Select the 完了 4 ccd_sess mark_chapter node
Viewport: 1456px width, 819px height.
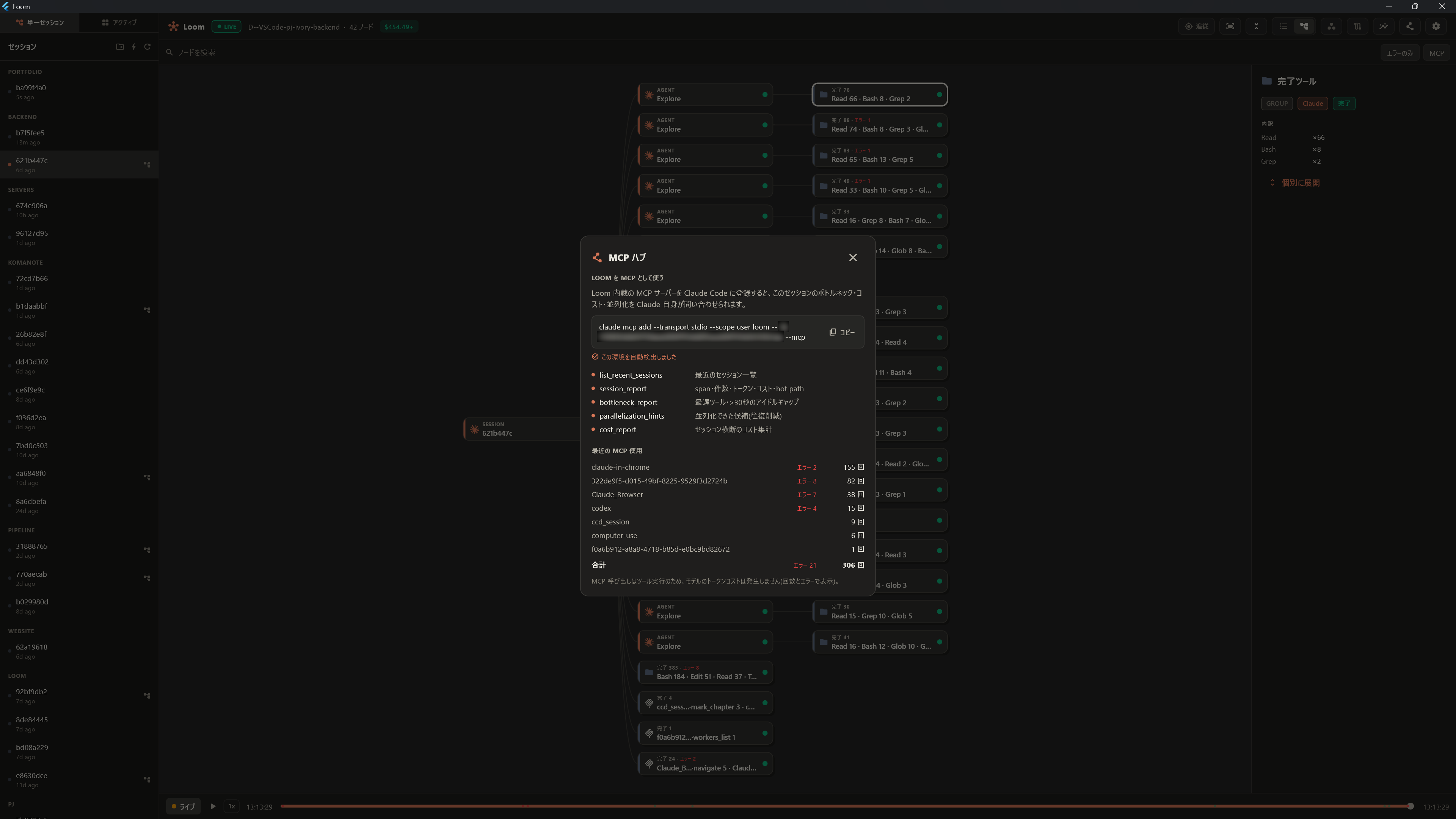[x=705, y=703]
